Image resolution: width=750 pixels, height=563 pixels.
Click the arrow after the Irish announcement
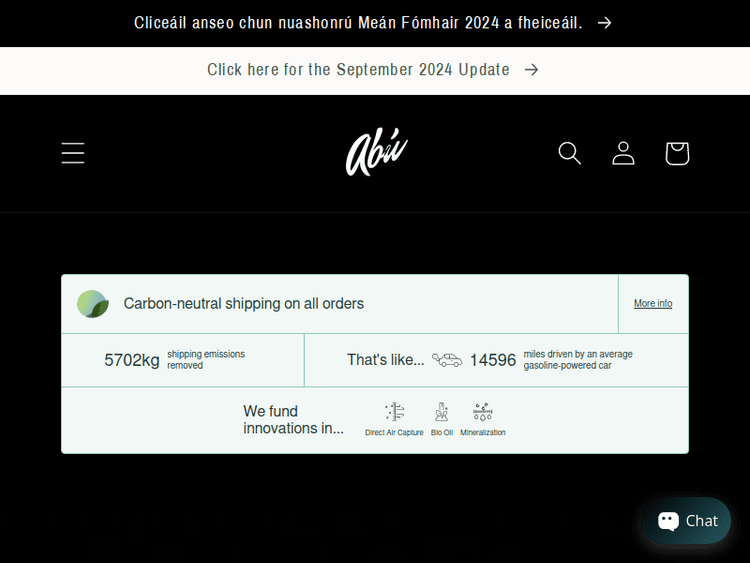point(604,23)
